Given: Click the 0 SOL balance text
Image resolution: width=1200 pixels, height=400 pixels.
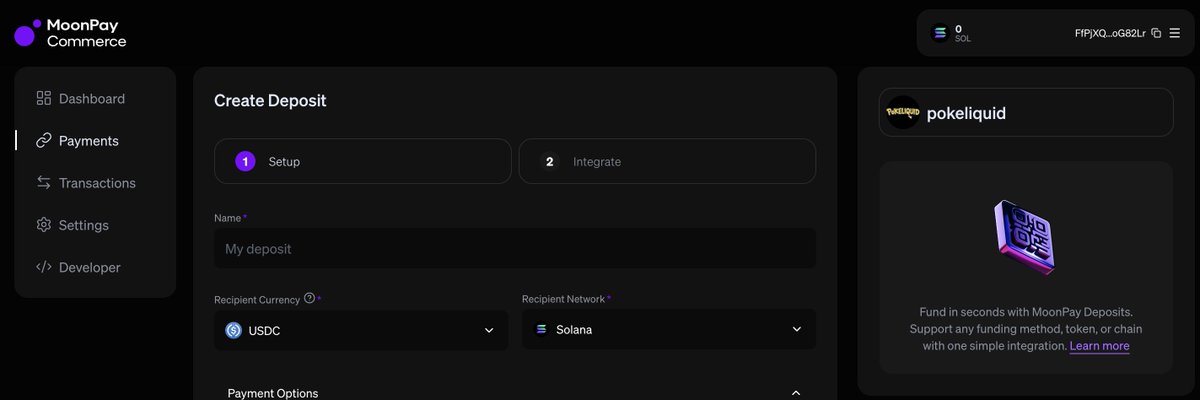Looking at the screenshot, I should 963,33.
